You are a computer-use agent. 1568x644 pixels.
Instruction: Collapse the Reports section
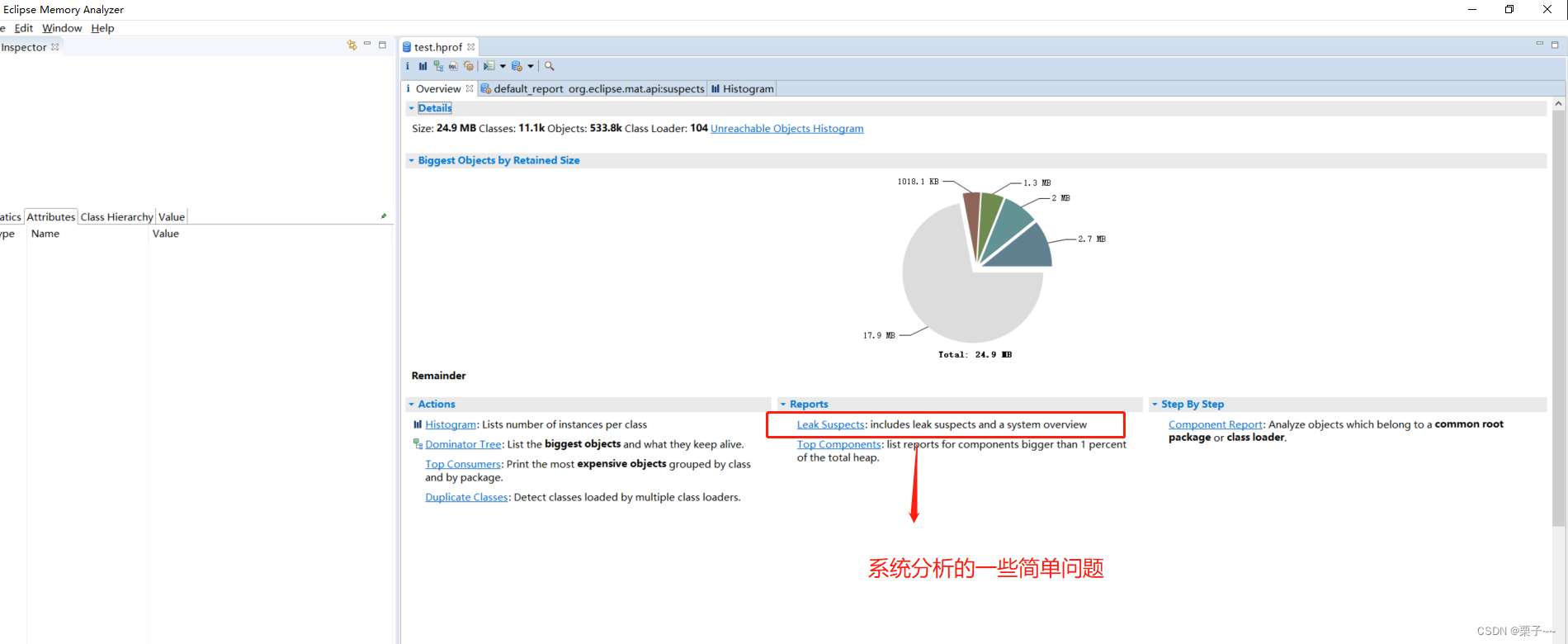pyautogui.click(x=783, y=405)
